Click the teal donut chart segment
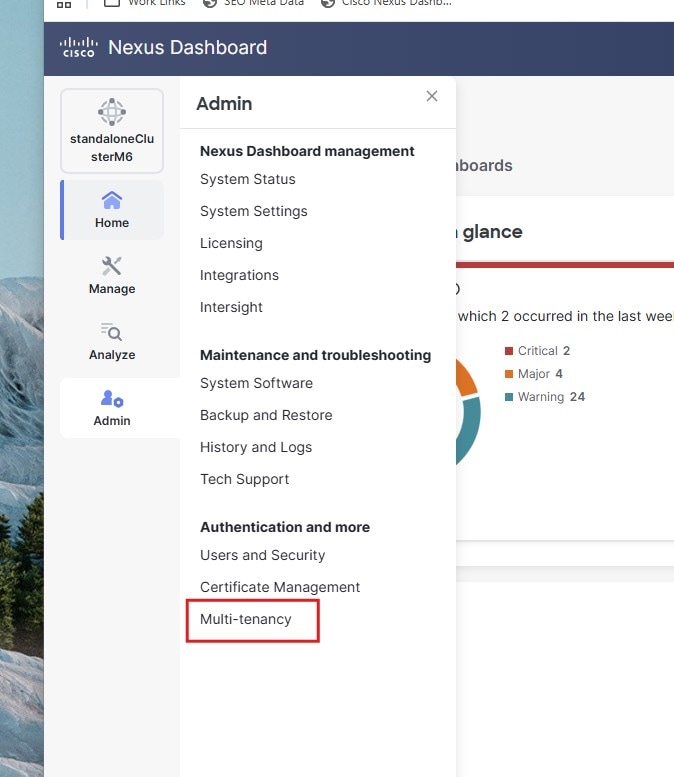 pos(470,430)
